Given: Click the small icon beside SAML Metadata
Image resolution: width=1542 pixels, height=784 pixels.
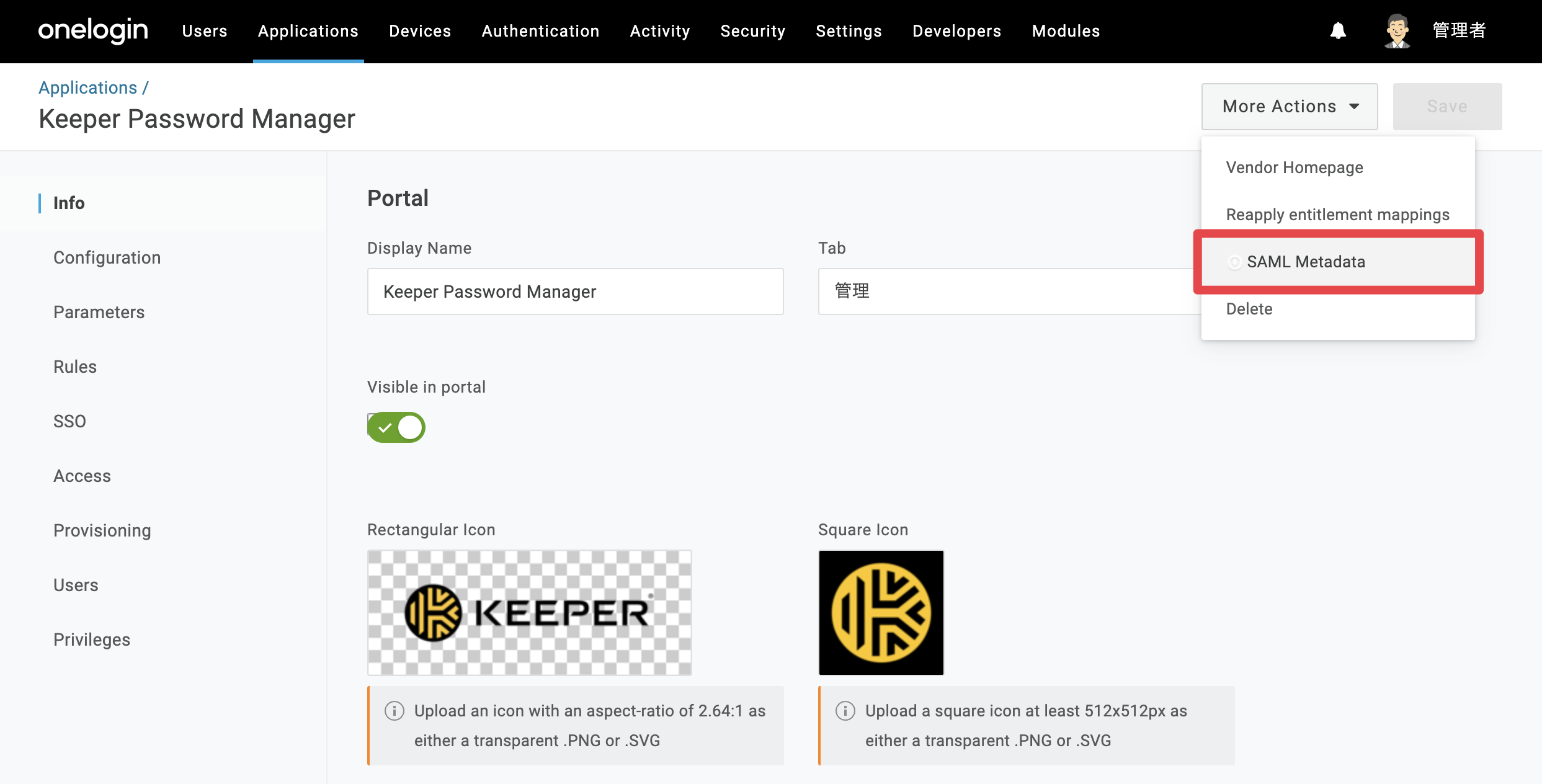Looking at the screenshot, I should click(x=1234, y=262).
